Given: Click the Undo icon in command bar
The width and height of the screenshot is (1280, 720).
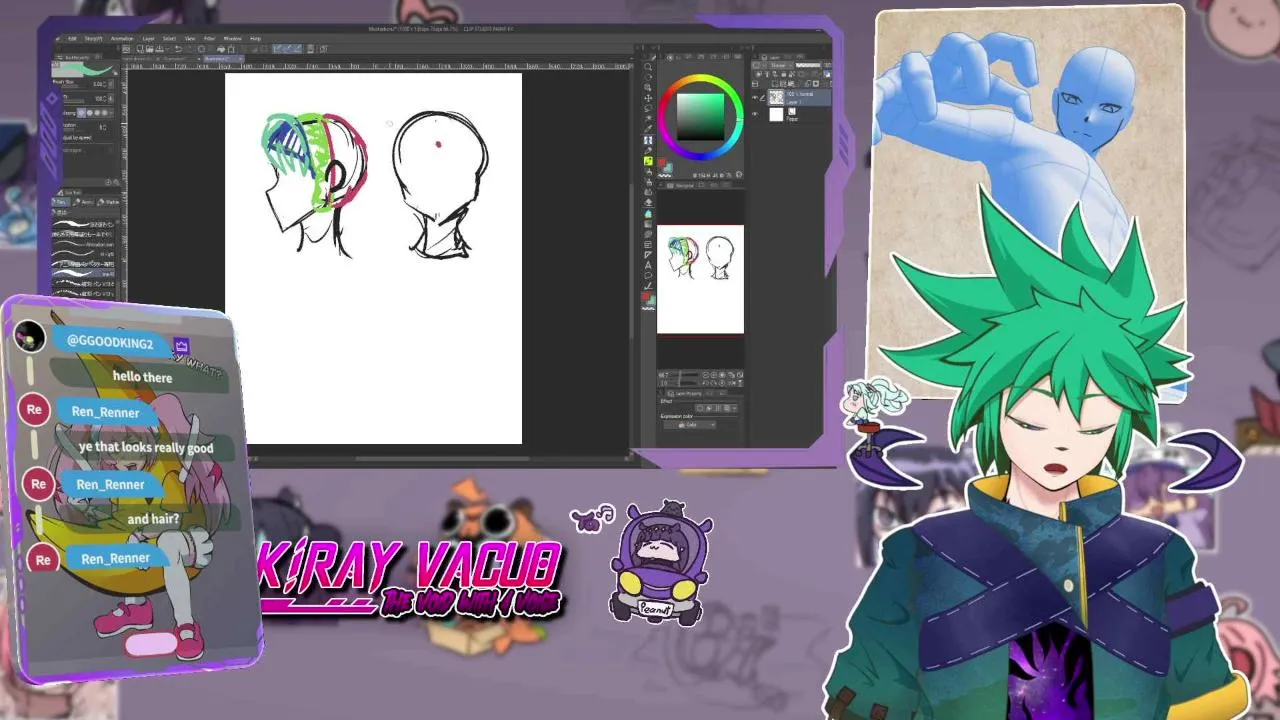Looking at the screenshot, I should pos(179,49).
